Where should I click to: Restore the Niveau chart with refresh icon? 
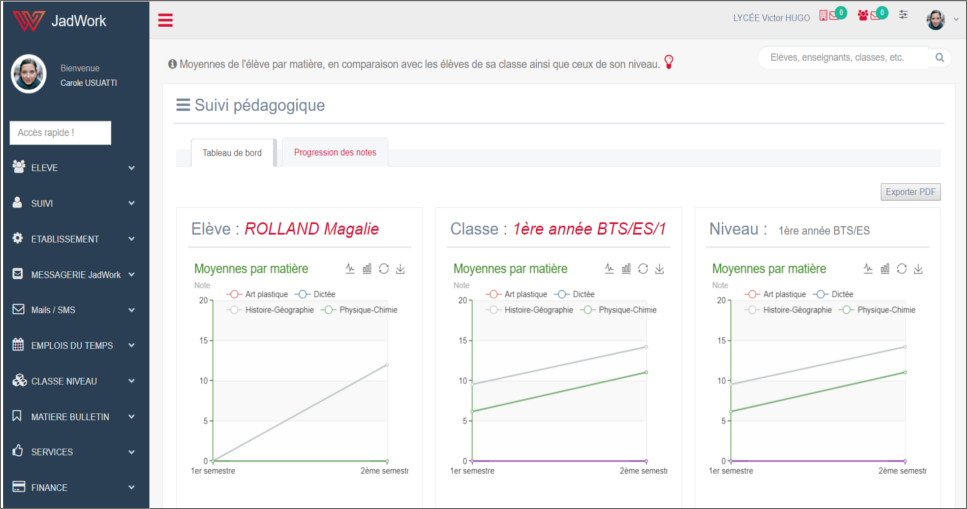click(x=902, y=268)
